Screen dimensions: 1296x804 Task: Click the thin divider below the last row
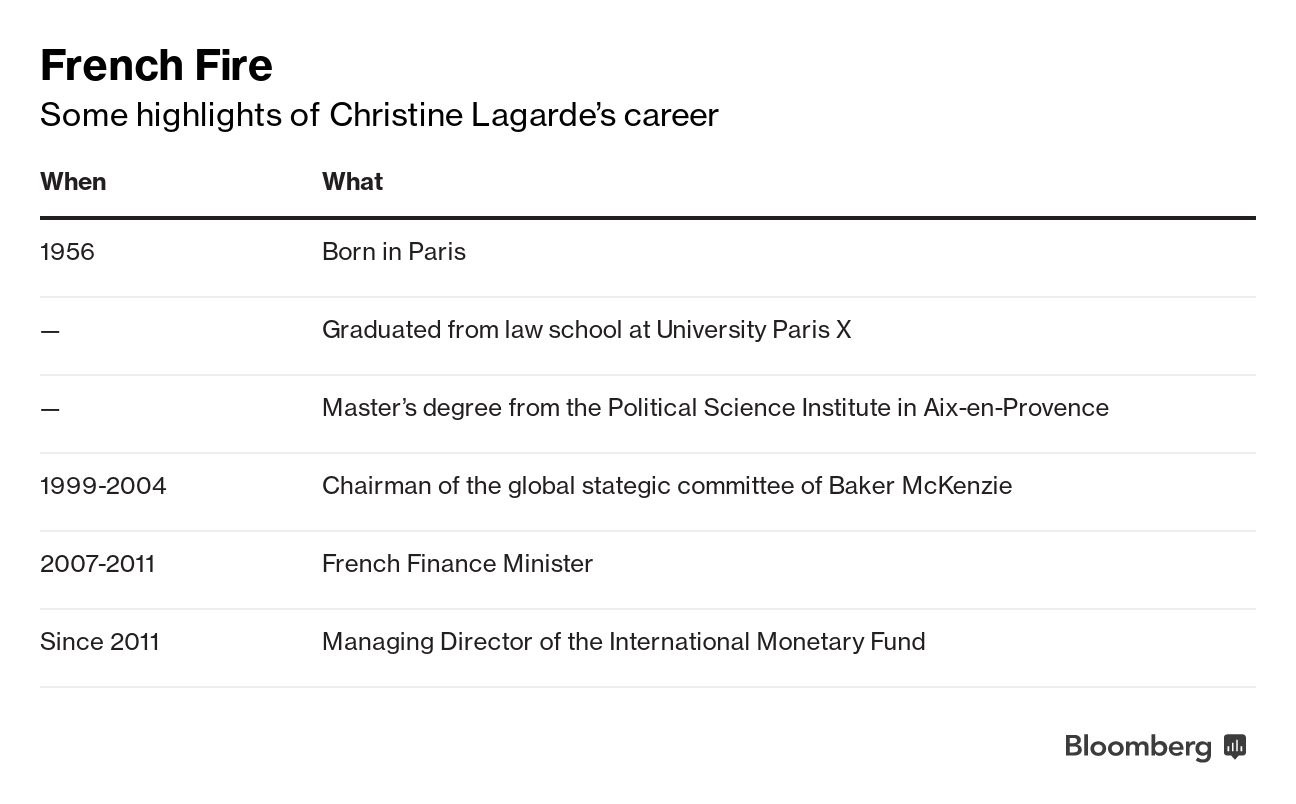tap(647, 687)
